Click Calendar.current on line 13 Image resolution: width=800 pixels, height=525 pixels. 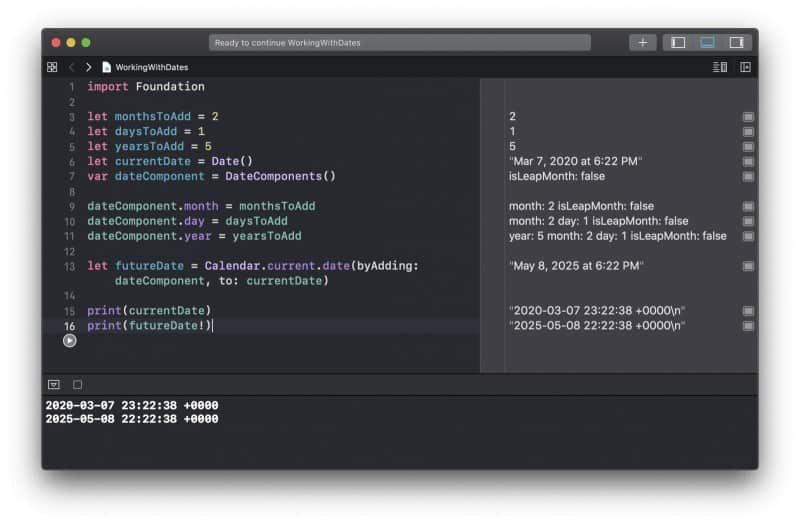tap(260, 266)
